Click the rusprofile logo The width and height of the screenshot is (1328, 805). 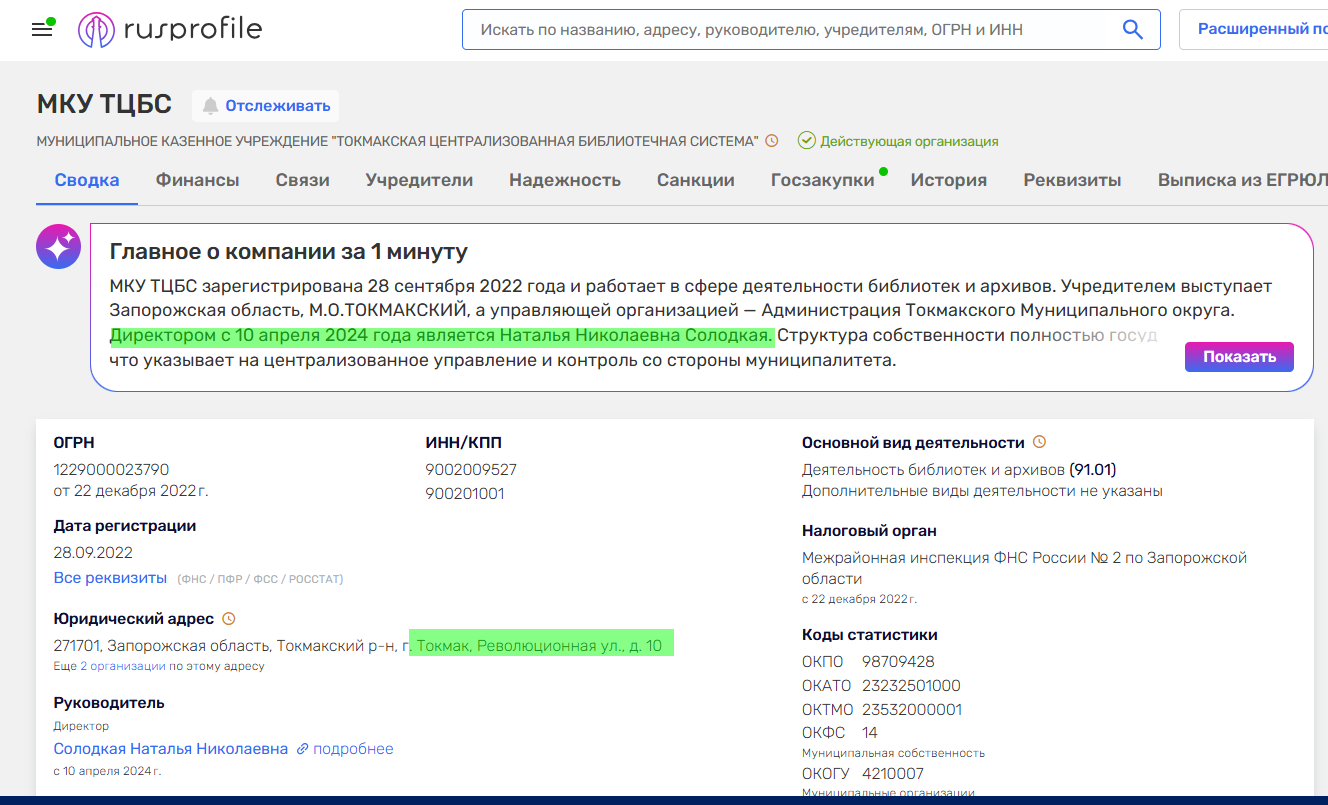click(x=170, y=29)
